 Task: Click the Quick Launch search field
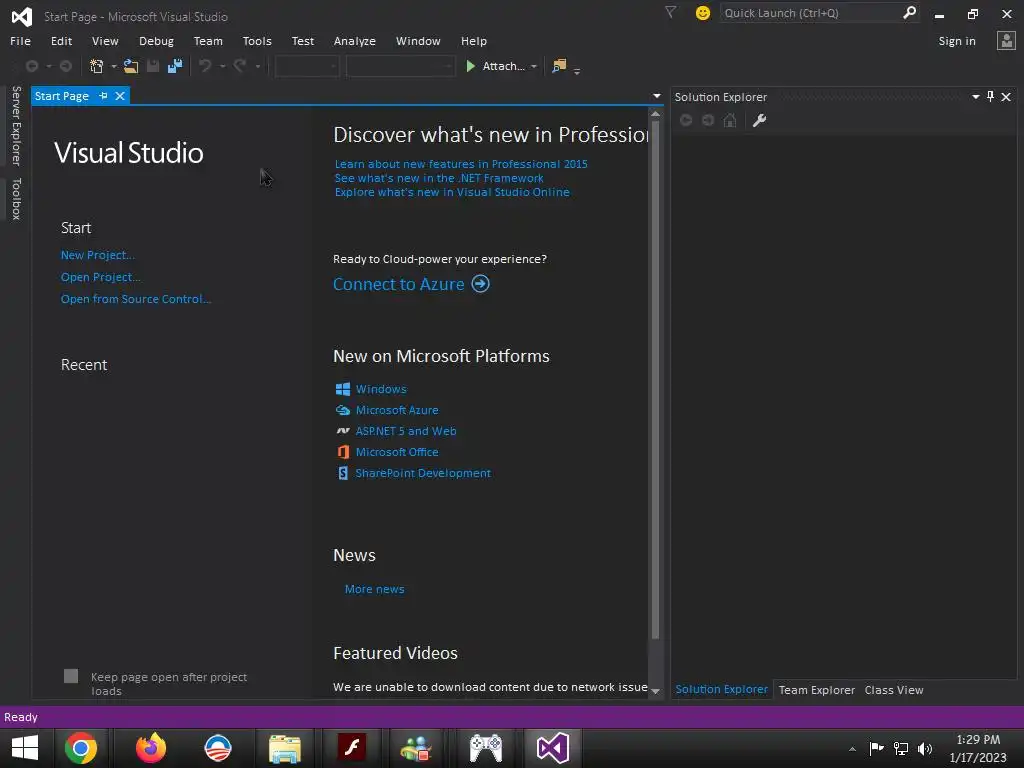click(810, 13)
